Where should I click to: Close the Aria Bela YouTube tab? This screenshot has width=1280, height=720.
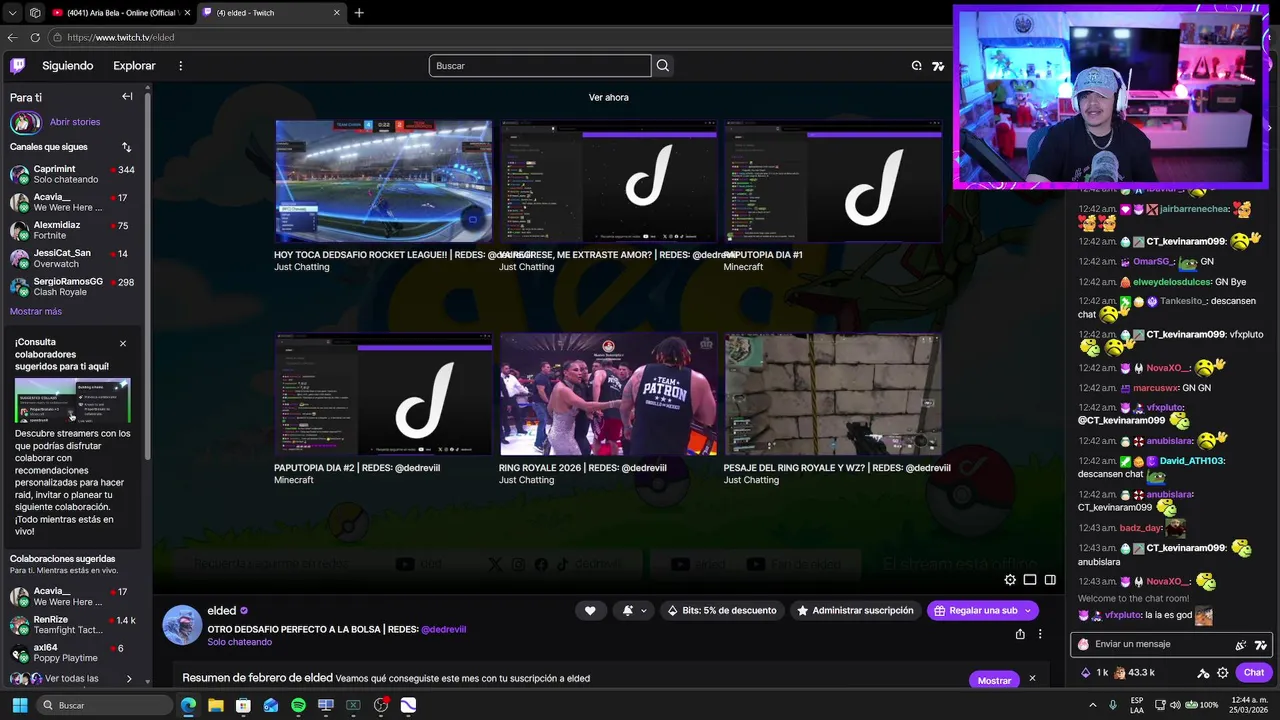click(x=185, y=13)
